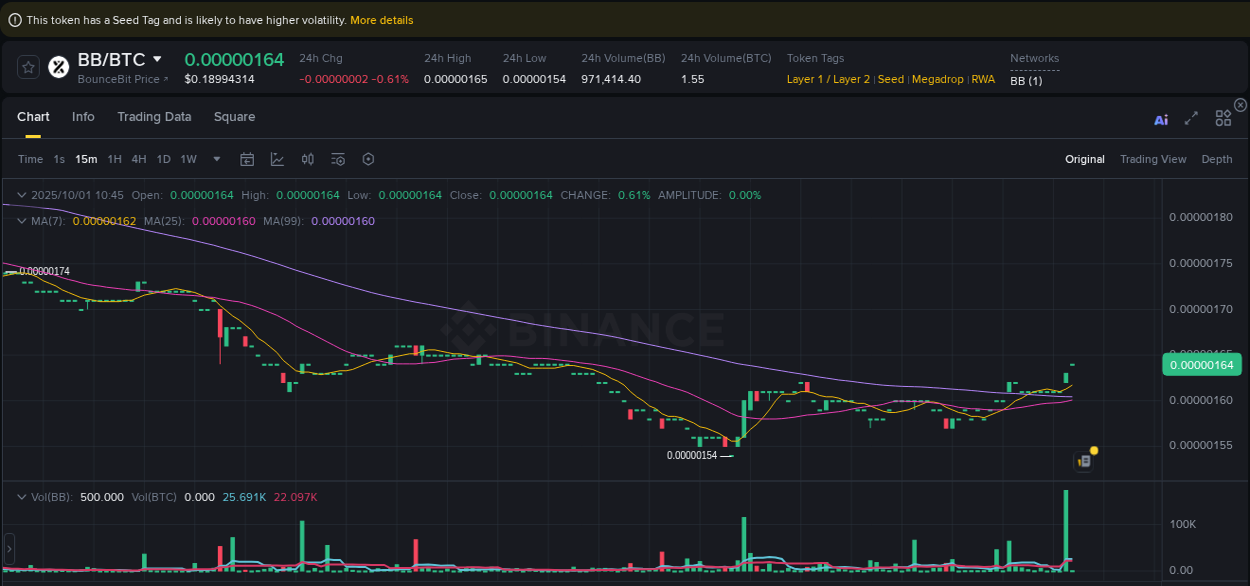1250x586 pixels.
Task: Collapse the MA indicator row
Action: [22, 221]
